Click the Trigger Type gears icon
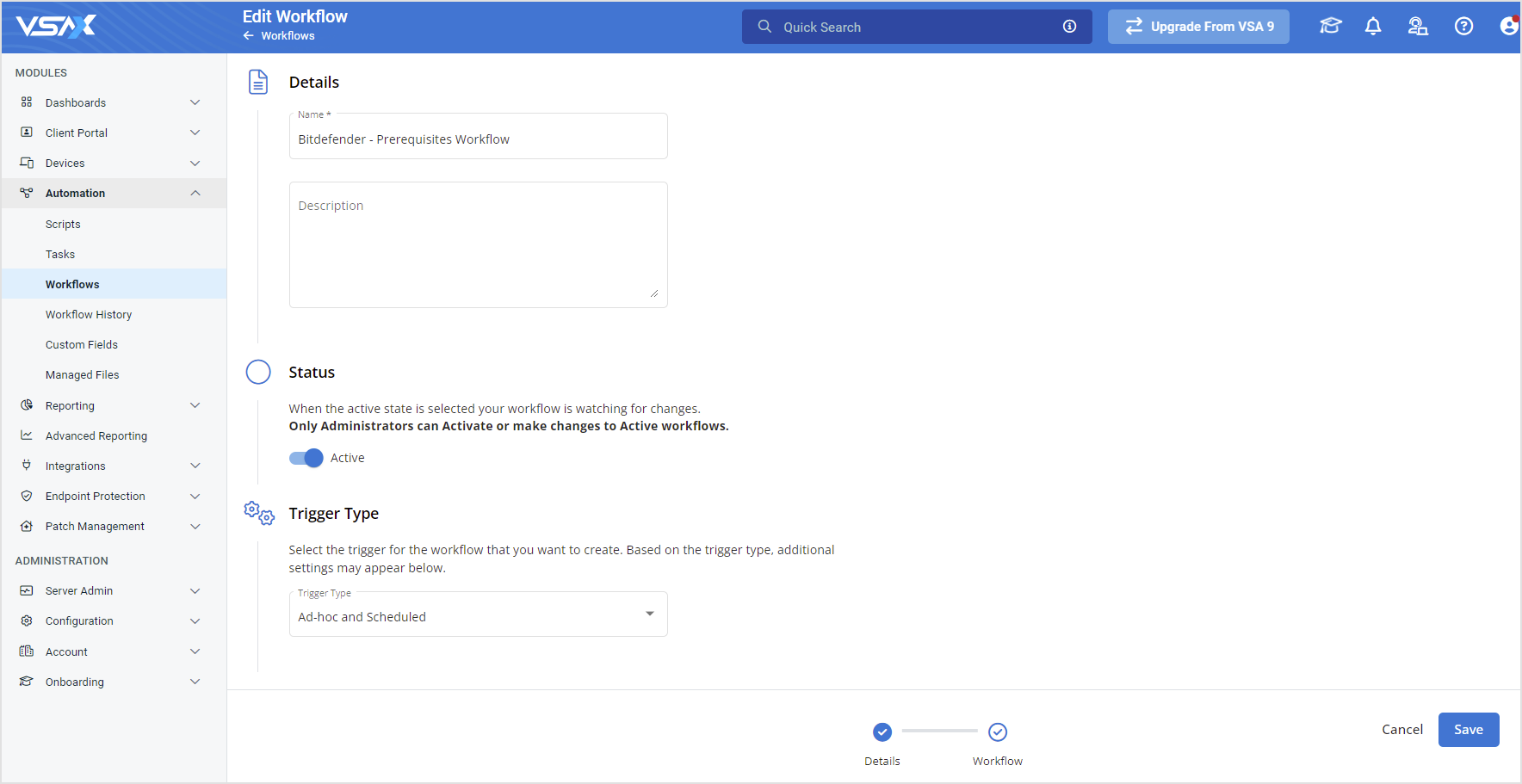Screen dimensions: 1522x784 [258, 512]
